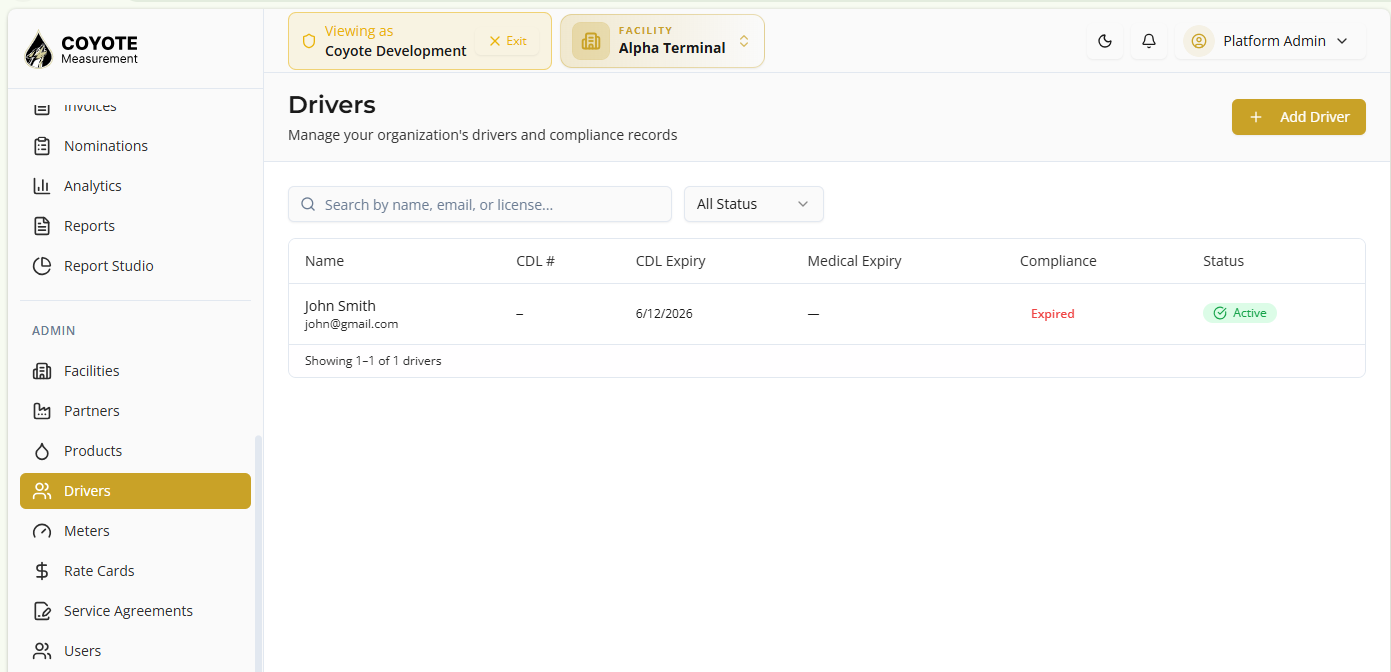
Task: Click the Add Driver button
Action: click(x=1299, y=117)
